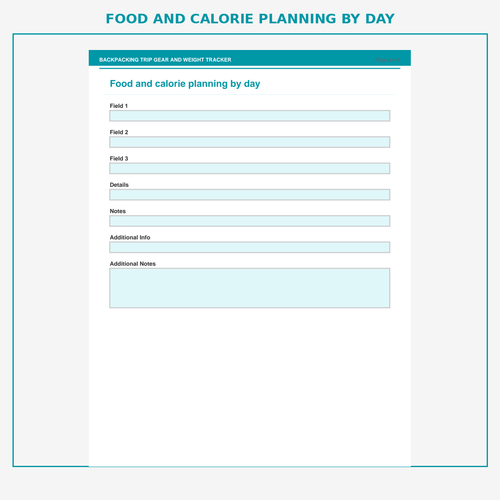Screen dimensions: 500x500
Task: Click the Field 1 input box
Action: [249, 116]
